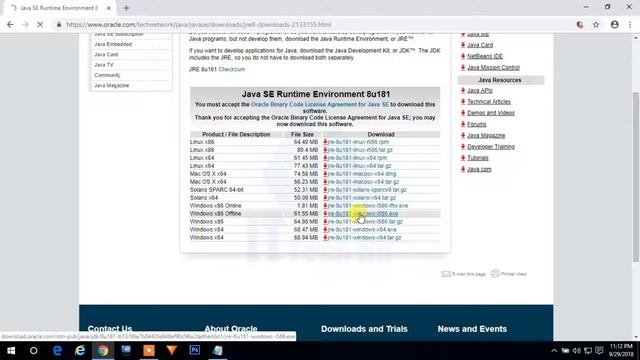This screenshot has height=360, width=640.
Task: Open Java Embedded in left sidebar
Action: click(113, 44)
